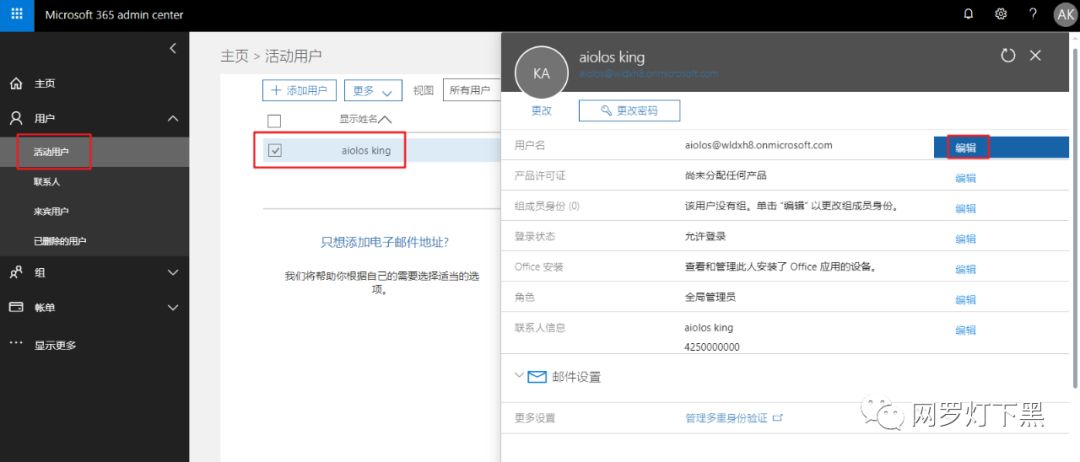
Task: Open the notifications bell icon
Action: coord(968,14)
